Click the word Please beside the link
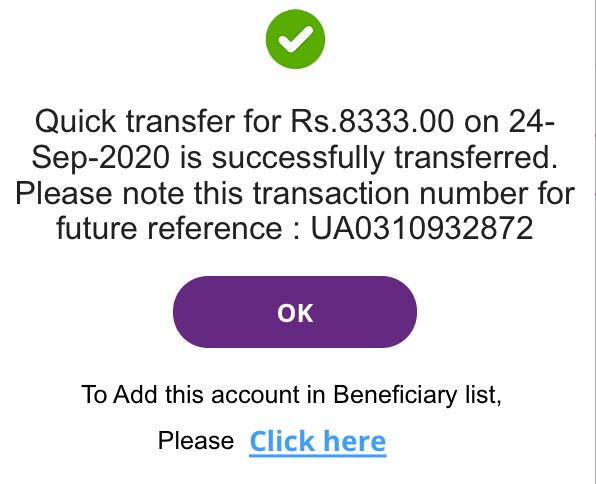Viewport: 596px width, 484px height. [196, 441]
